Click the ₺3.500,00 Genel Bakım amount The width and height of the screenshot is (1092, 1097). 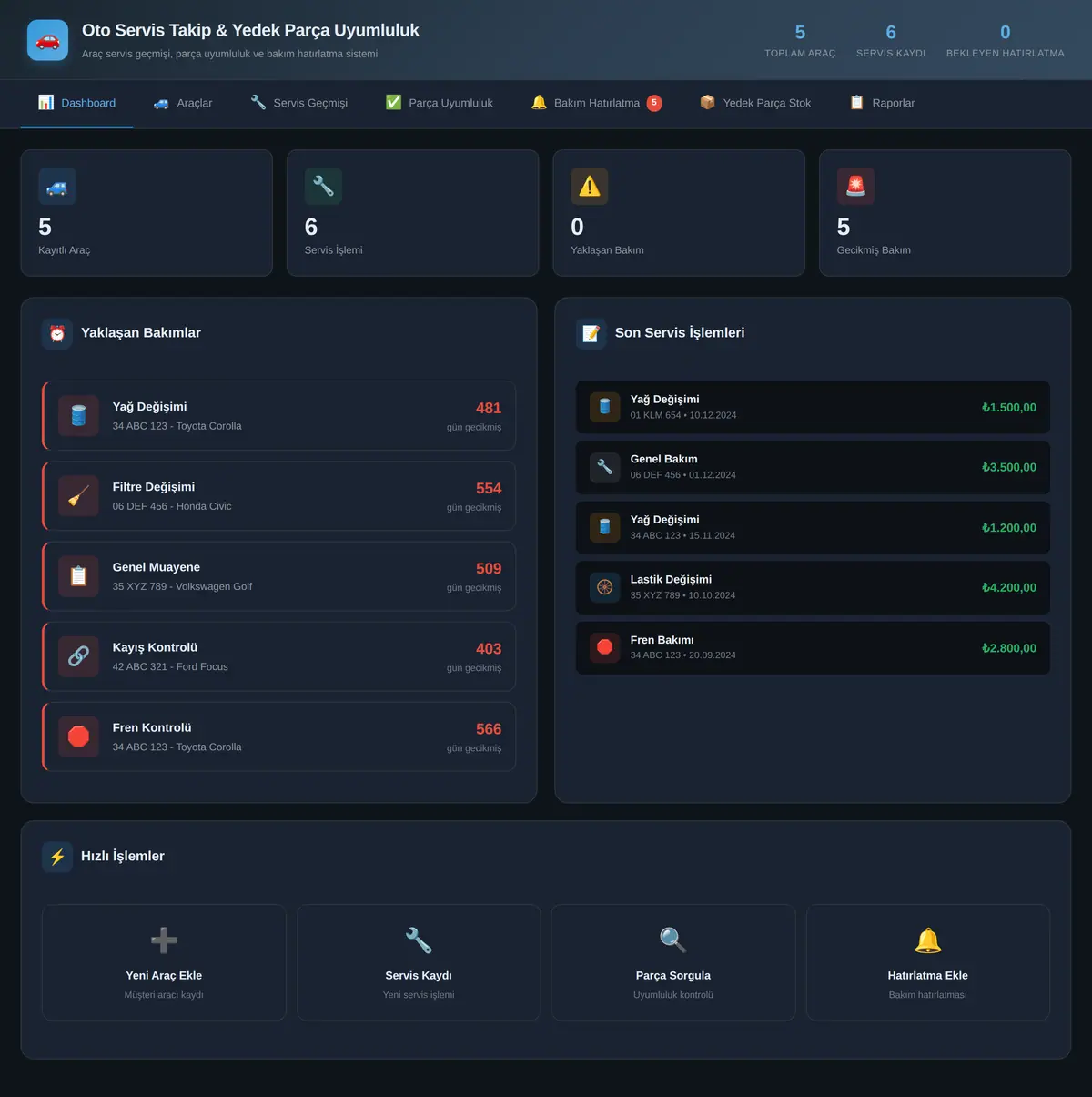click(x=1009, y=468)
